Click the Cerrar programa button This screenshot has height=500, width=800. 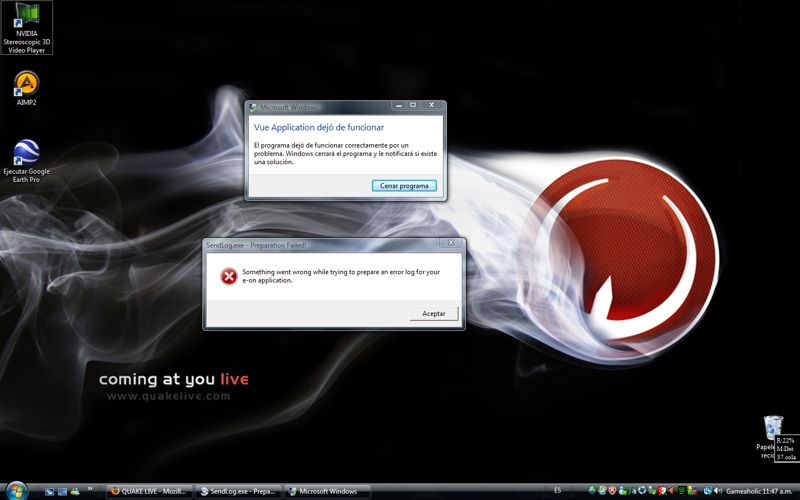404,186
